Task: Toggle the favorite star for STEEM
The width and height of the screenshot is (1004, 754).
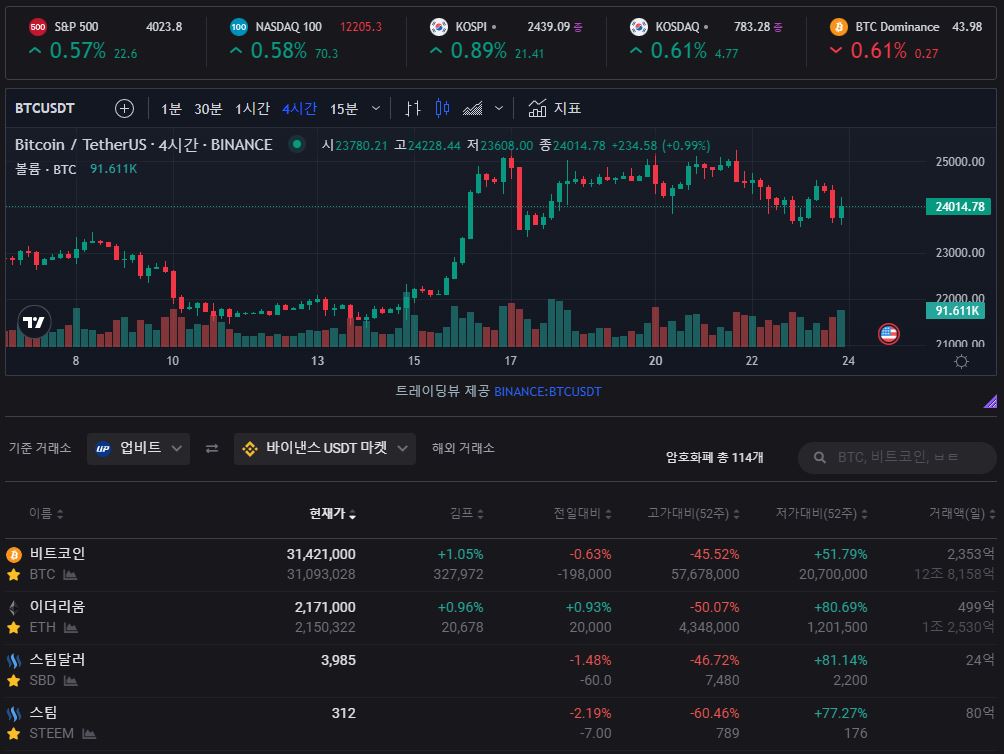Action: pyautogui.click(x=13, y=734)
